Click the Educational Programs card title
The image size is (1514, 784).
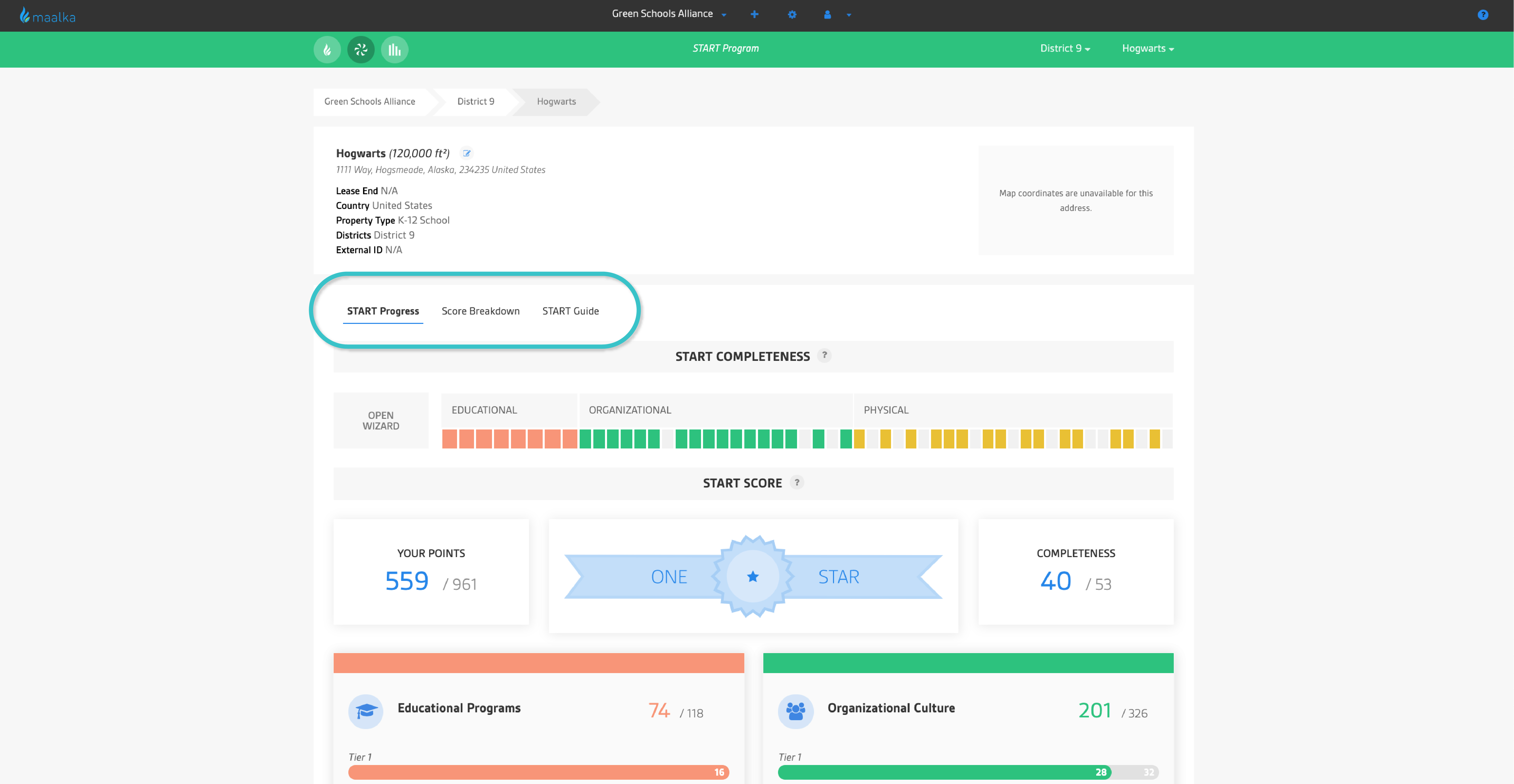(459, 708)
